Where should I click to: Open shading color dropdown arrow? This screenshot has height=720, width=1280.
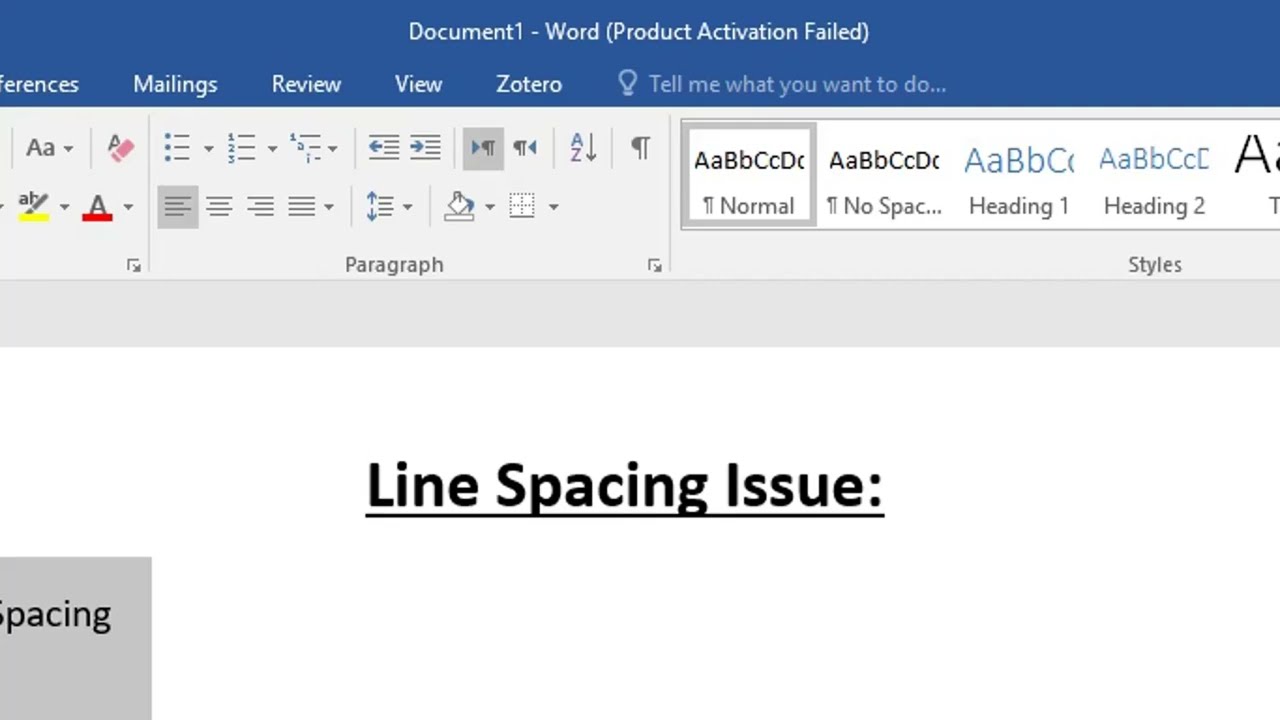pyautogui.click(x=489, y=207)
